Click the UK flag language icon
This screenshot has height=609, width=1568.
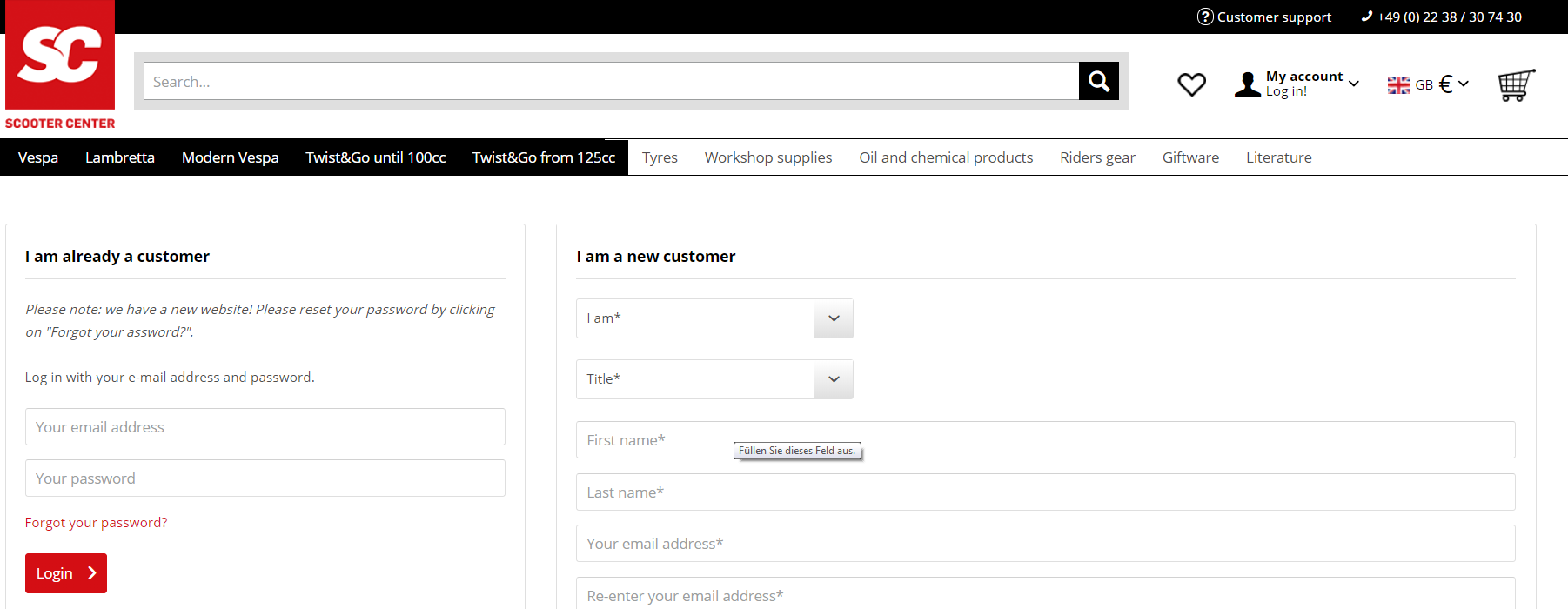1398,84
